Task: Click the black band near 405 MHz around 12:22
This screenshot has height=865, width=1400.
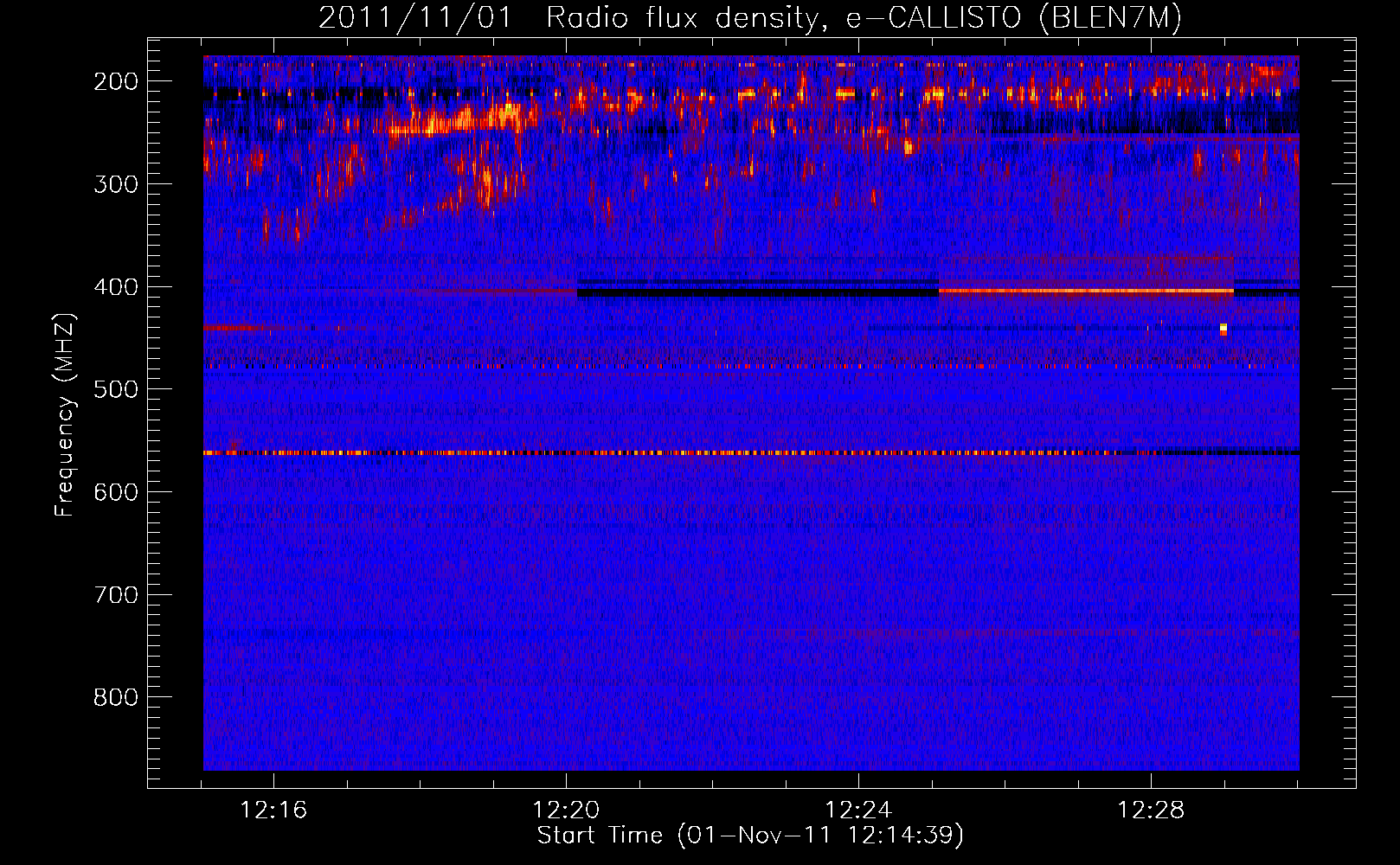Action: tap(758, 293)
